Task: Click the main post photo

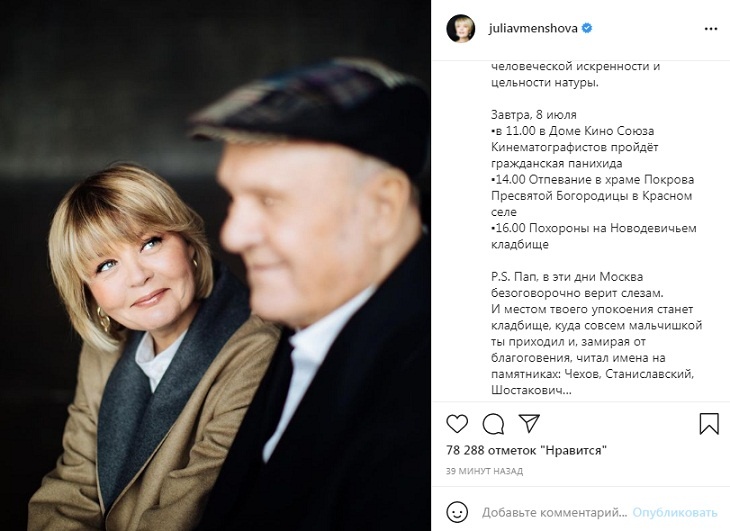Action: [x=215, y=265]
